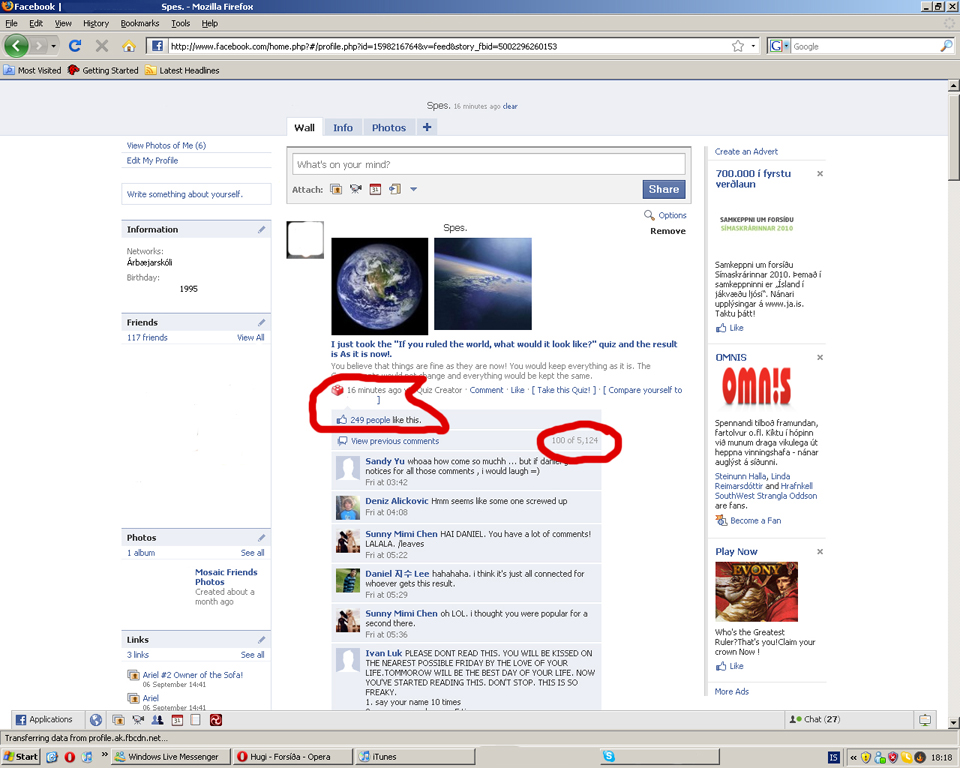Expand more attachment options arrow
960x768 pixels.
(413, 189)
